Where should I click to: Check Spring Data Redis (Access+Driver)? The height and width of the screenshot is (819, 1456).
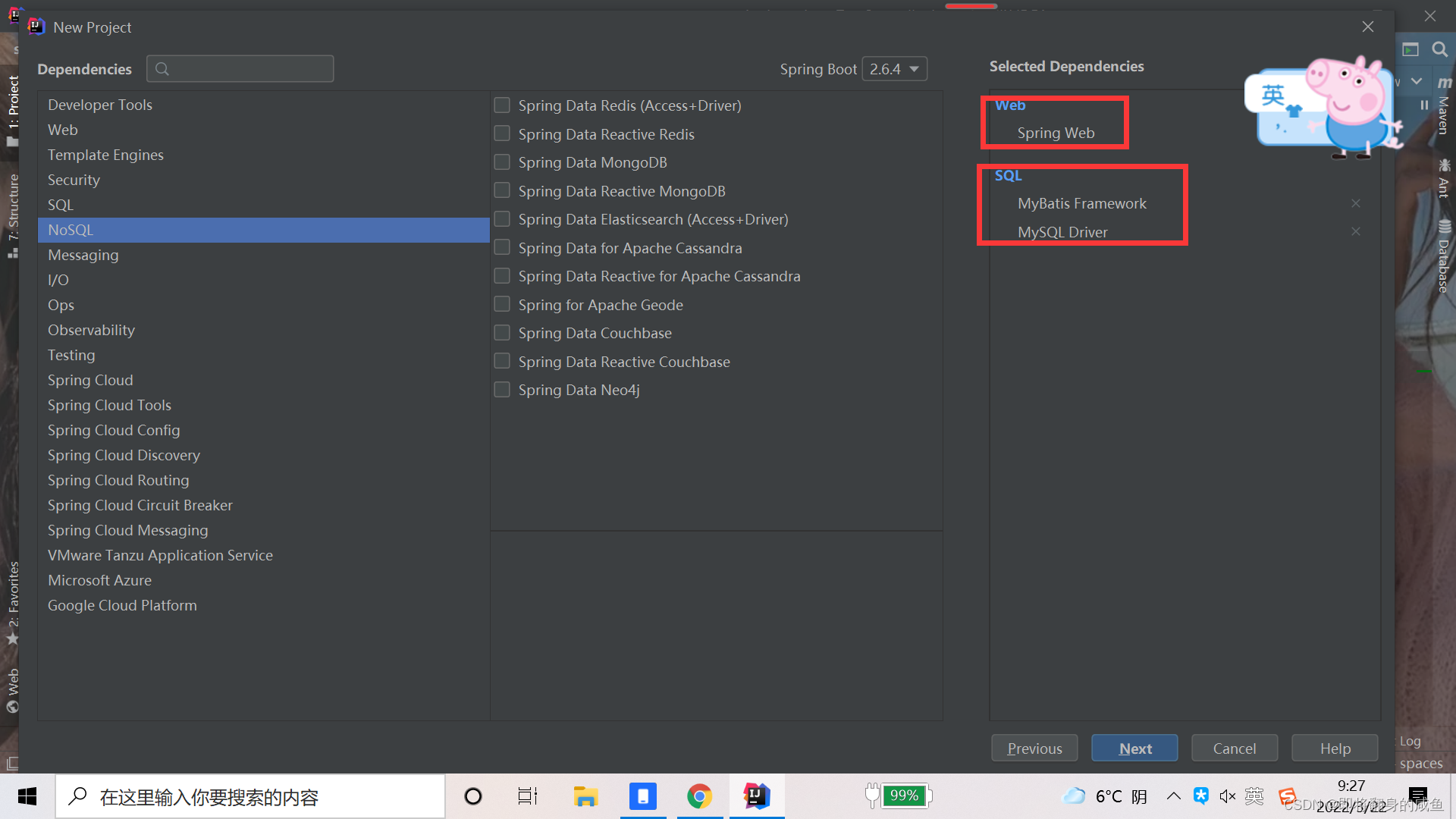[502, 105]
